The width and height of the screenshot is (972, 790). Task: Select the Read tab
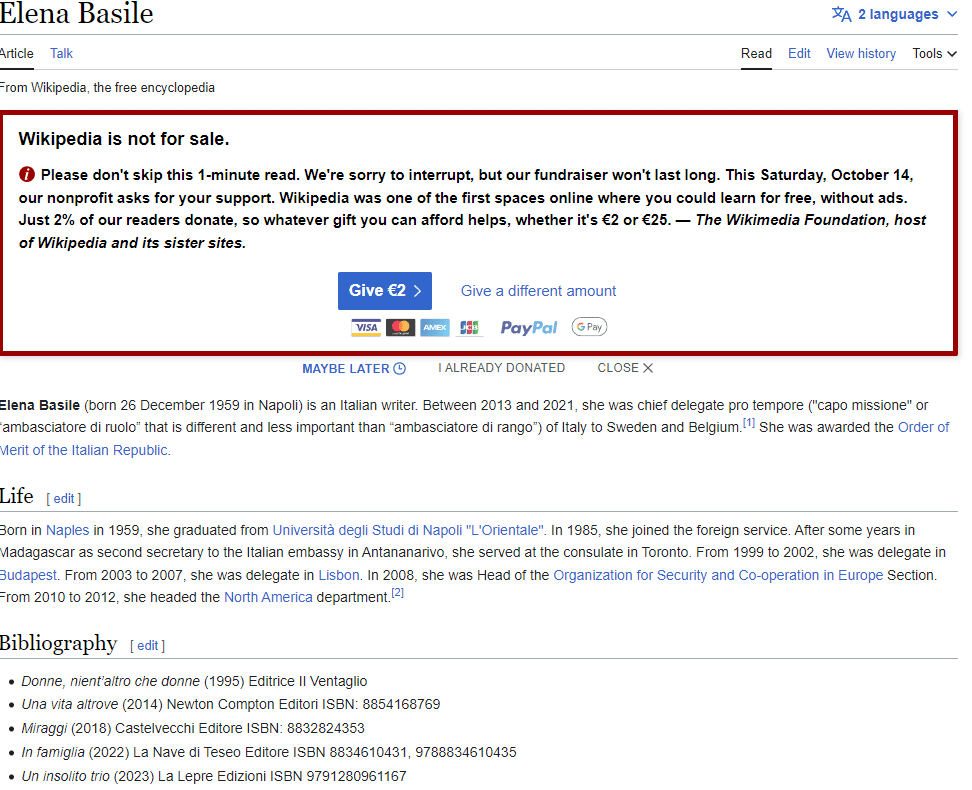[756, 53]
